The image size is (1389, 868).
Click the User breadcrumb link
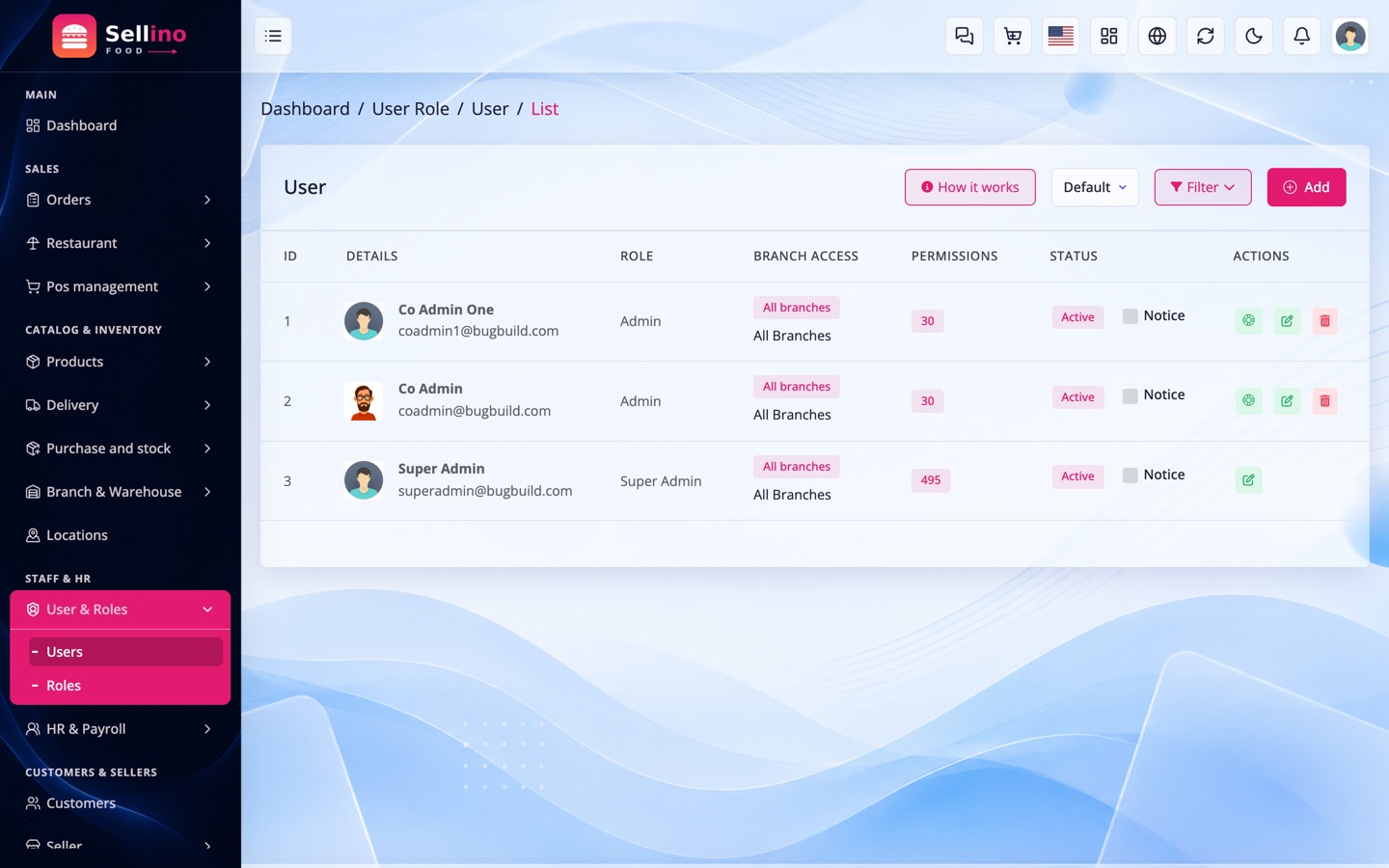[490, 109]
